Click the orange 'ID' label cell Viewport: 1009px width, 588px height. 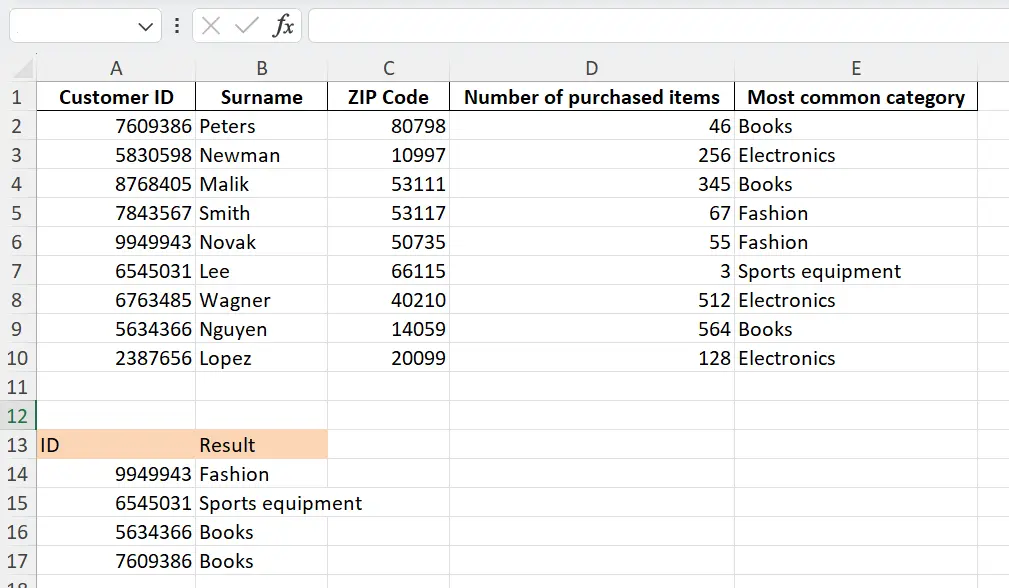(116, 444)
